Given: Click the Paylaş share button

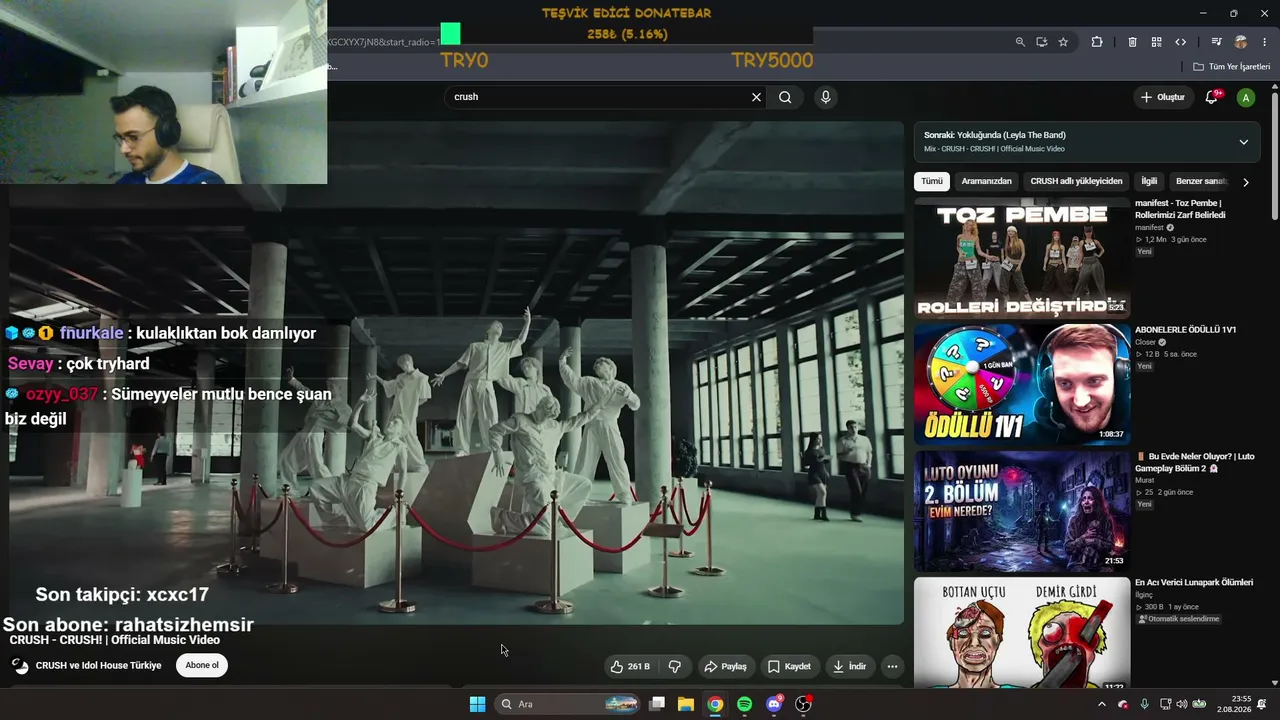Looking at the screenshot, I should (x=725, y=666).
